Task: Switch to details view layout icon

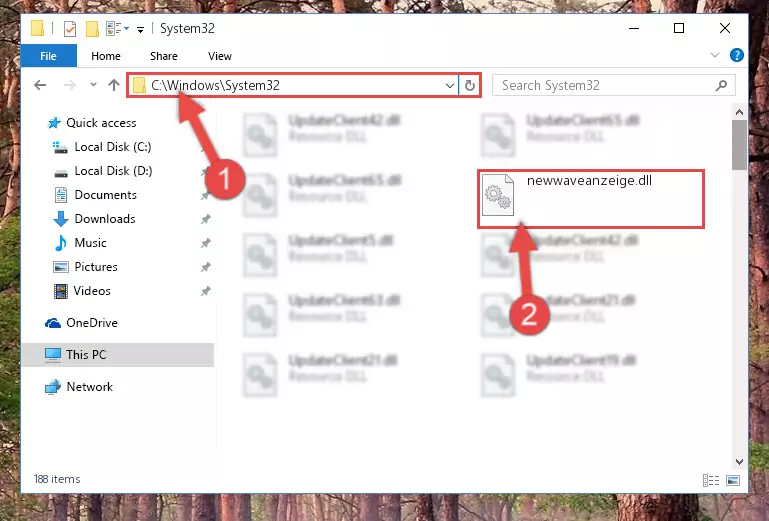Action: 711,480
